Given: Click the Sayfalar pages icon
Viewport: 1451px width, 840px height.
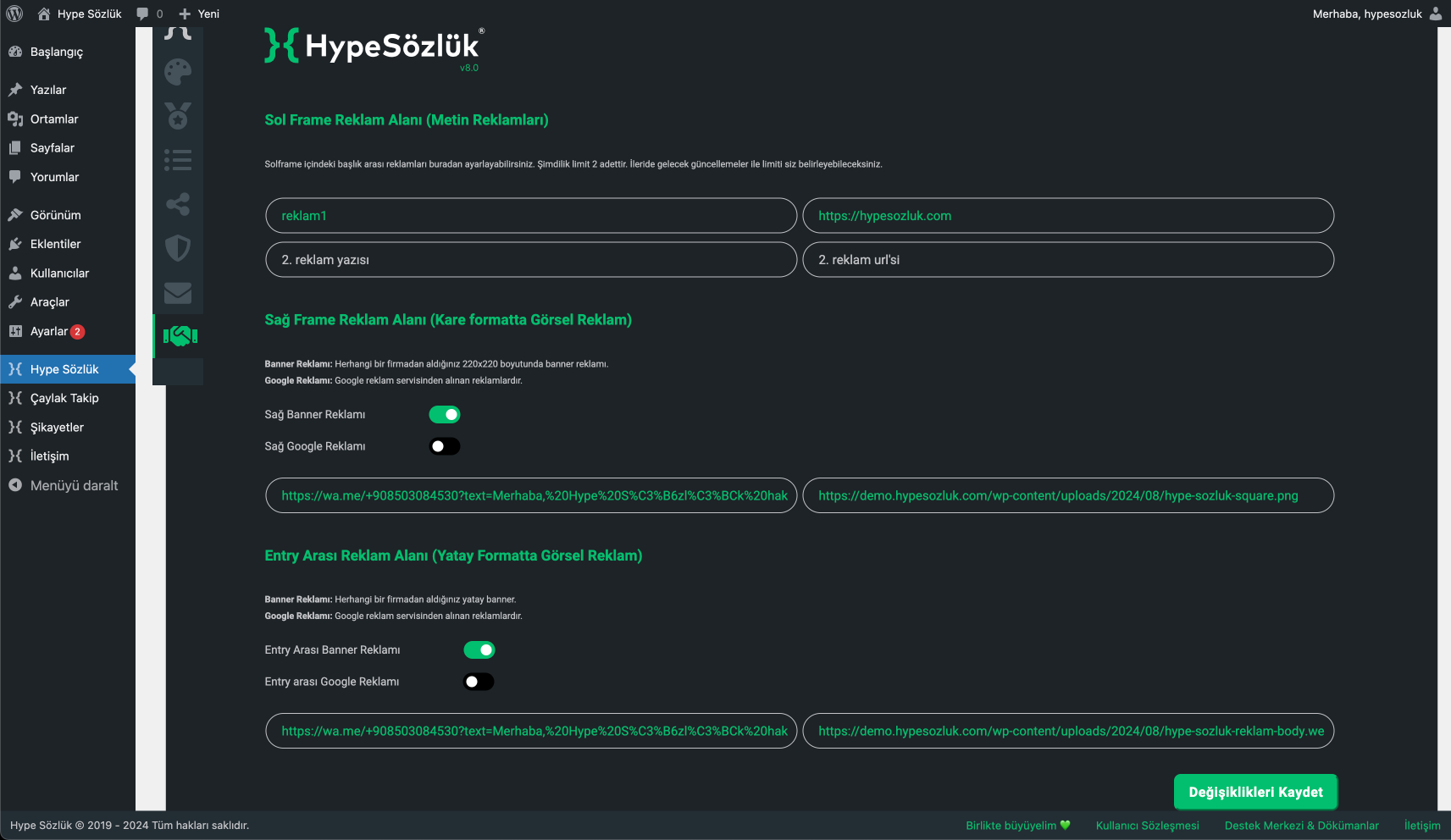Looking at the screenshot, I should tap(15, 147).
